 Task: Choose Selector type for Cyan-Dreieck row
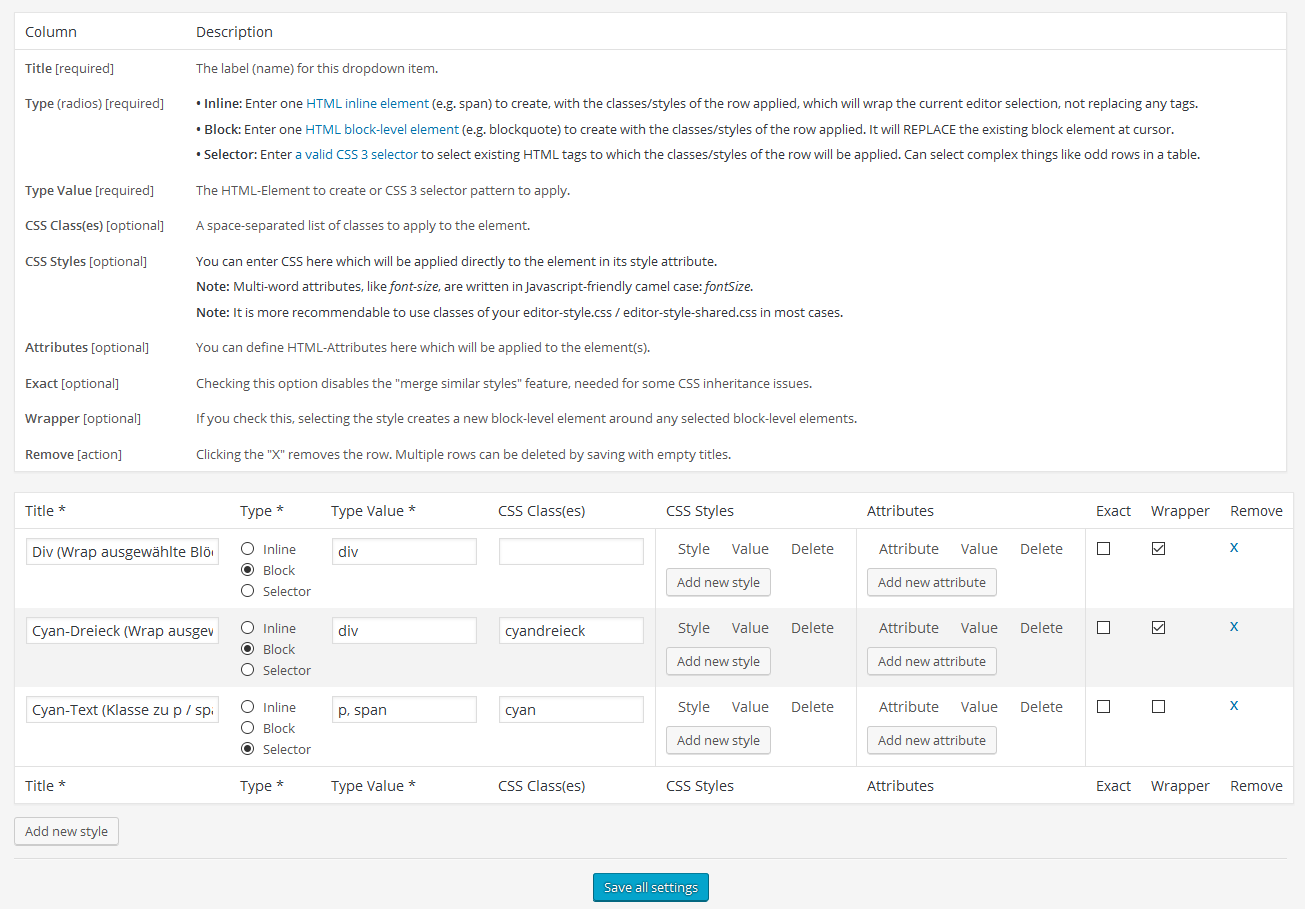(x=247, y=670)
